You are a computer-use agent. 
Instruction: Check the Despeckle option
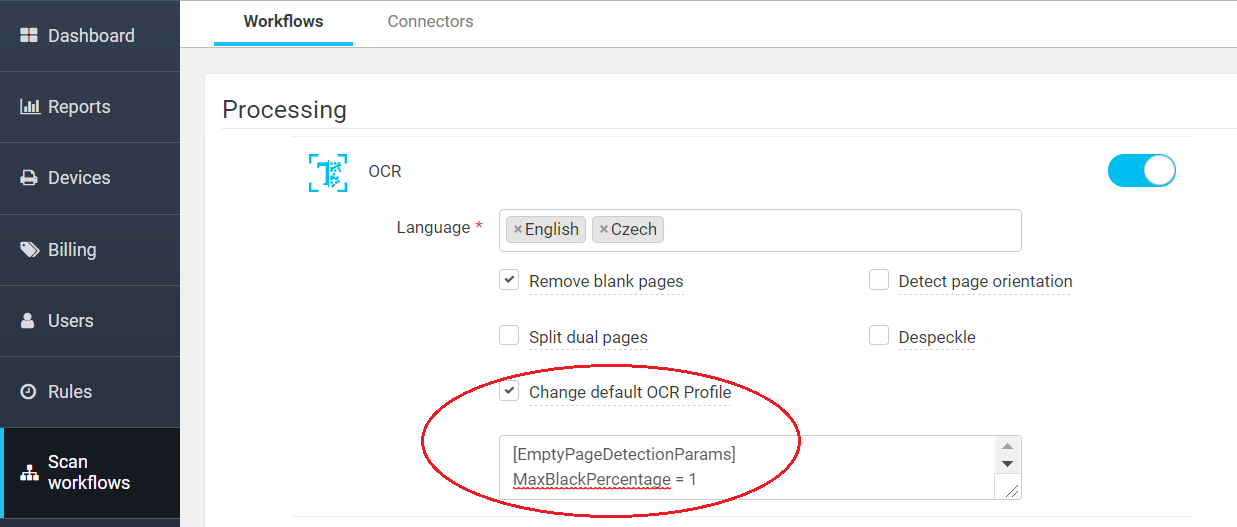(879, 336)
